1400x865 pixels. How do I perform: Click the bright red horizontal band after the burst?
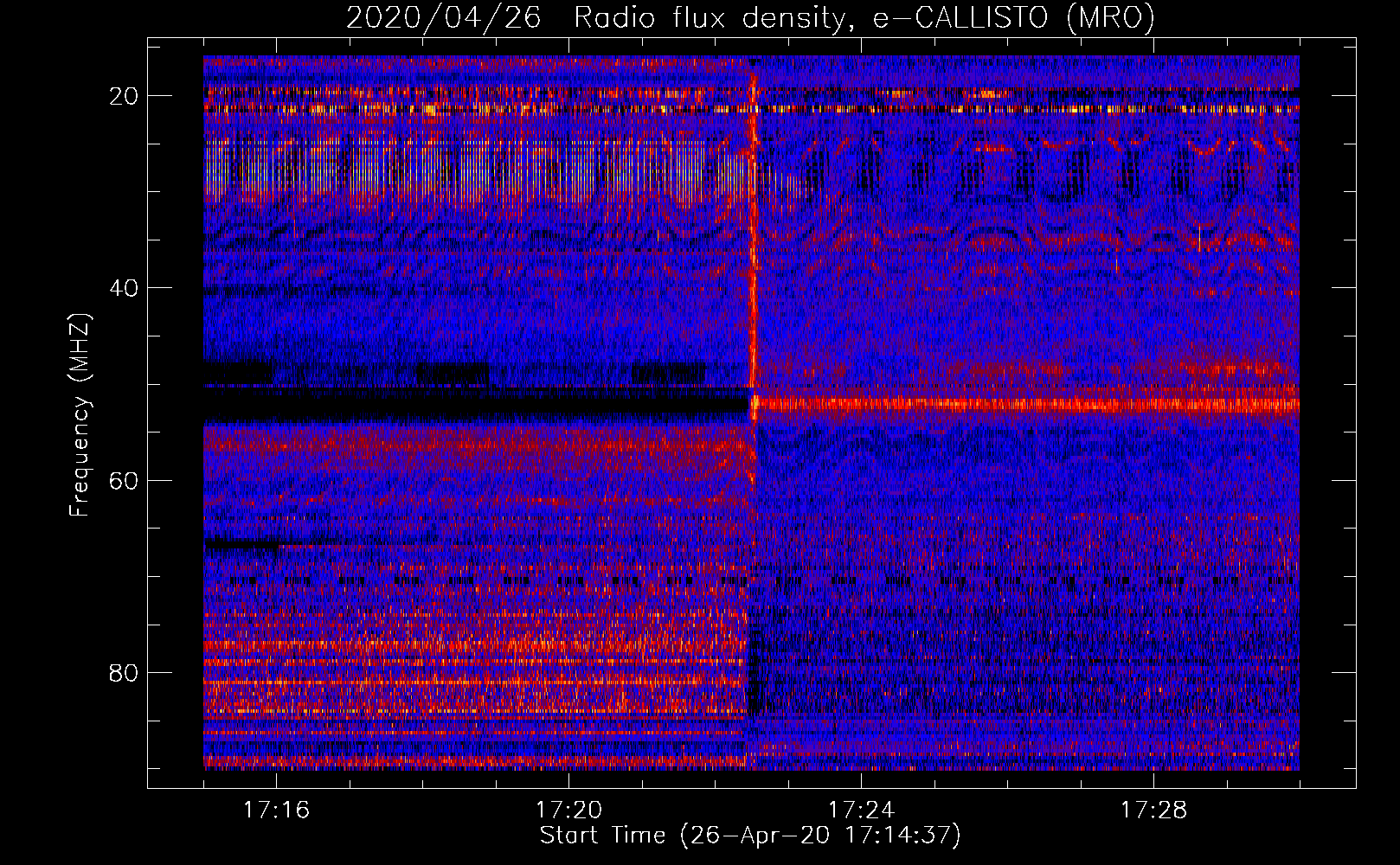[x=1026, y=404]
